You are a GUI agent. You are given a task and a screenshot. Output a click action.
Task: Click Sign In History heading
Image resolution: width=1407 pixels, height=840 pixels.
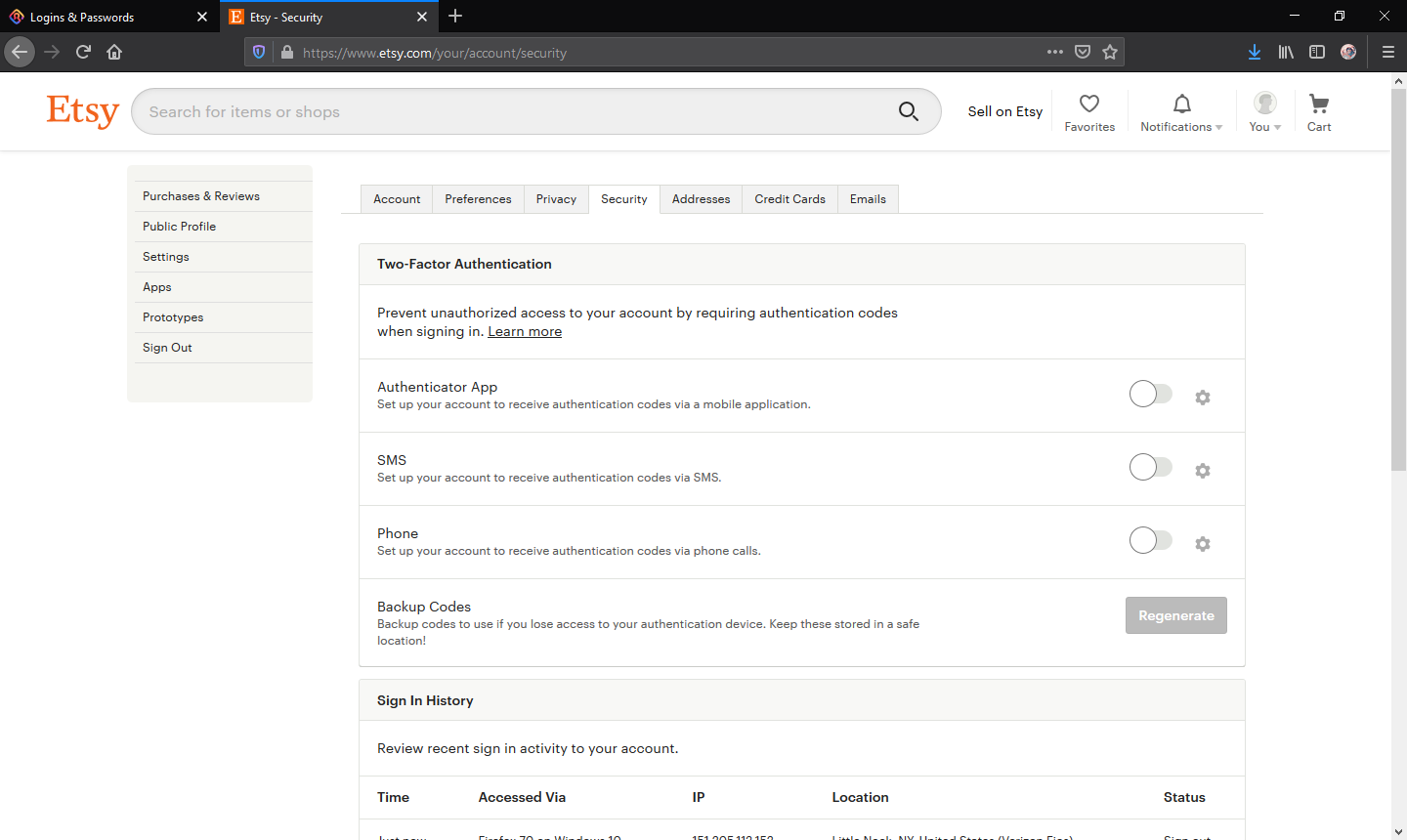tap(425, 700)
